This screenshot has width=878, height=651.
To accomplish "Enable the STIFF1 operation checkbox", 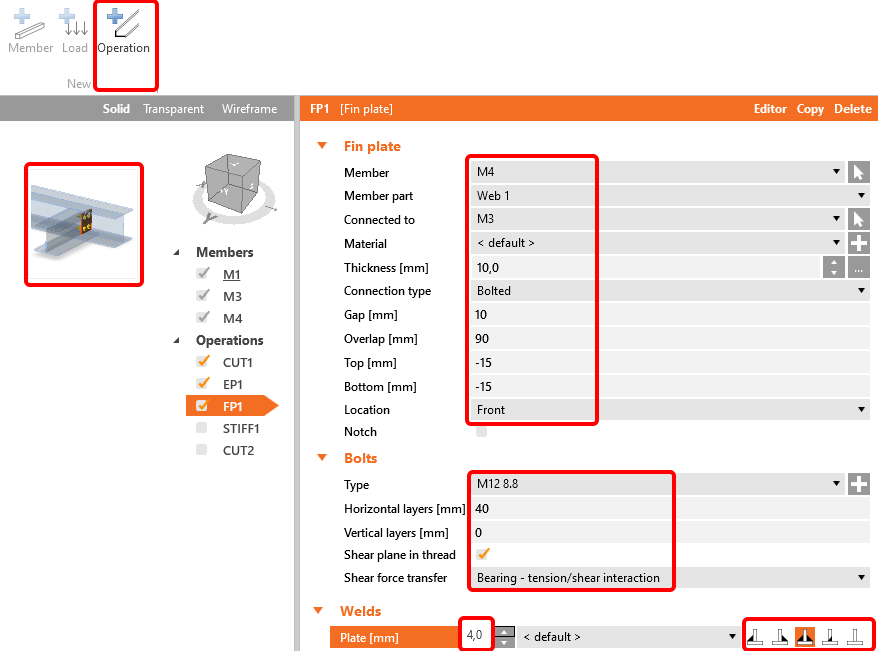I will (x=202, y=428).
